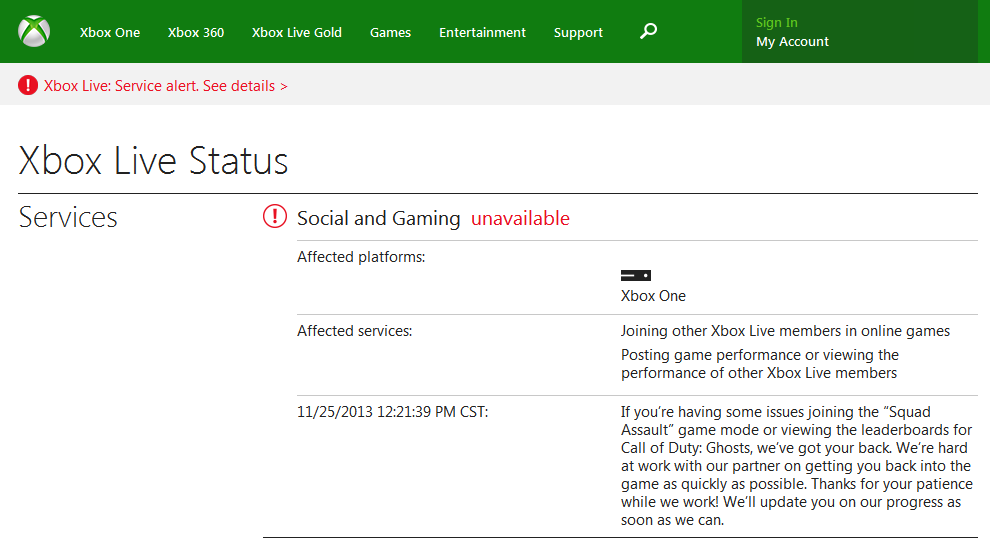Open search via the magnifier icon

[648, 32]
